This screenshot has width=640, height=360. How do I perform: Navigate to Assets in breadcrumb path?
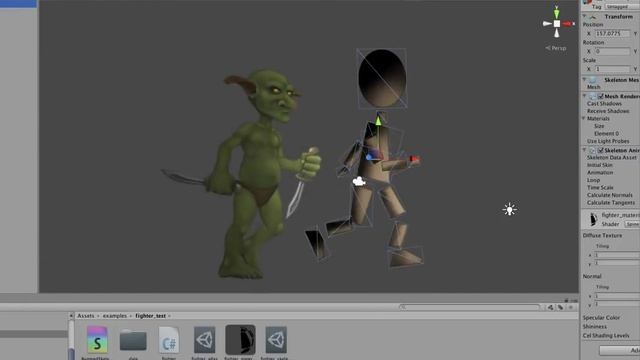[x=86, y=316]
